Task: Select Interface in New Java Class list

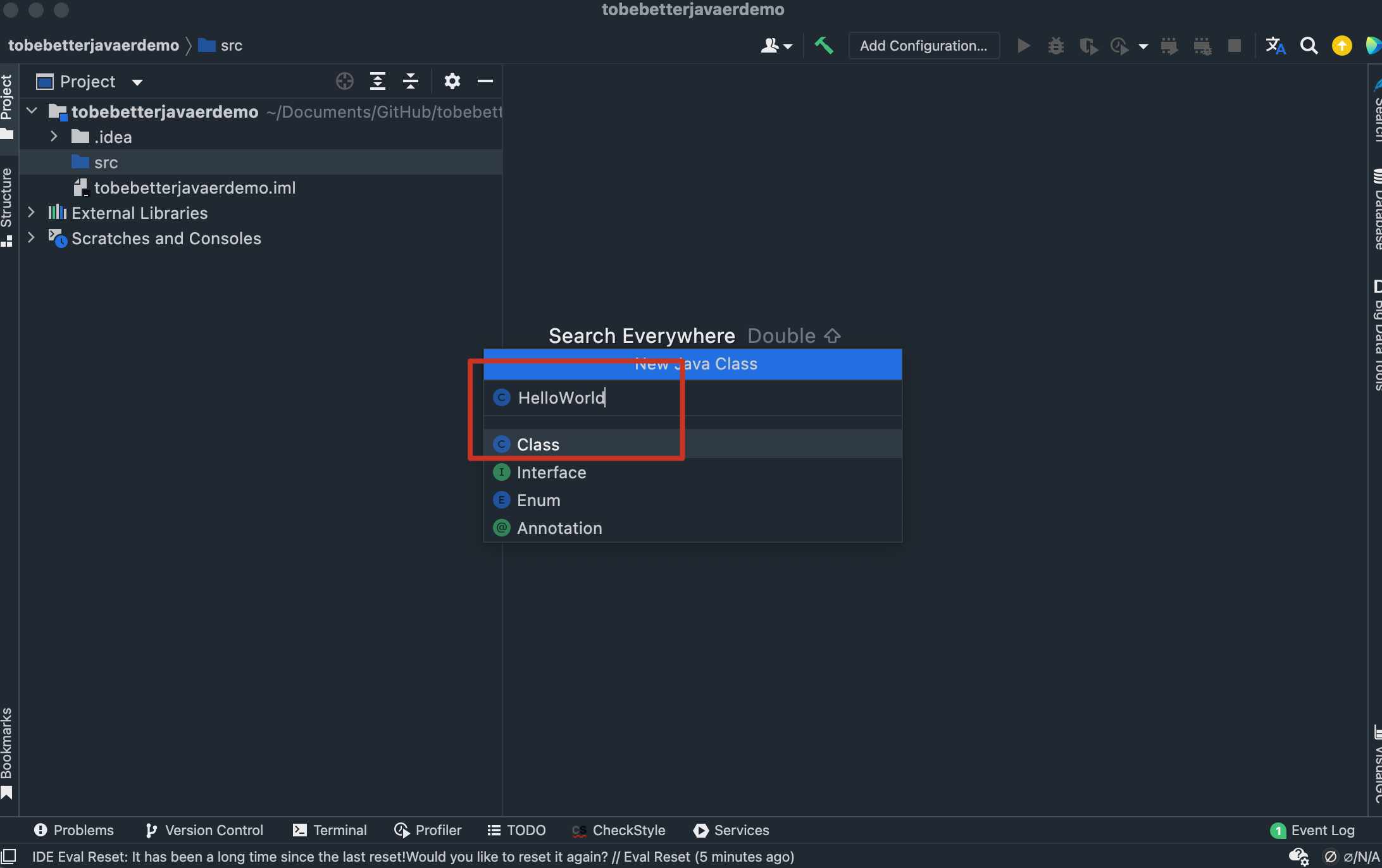Action: pyautogui.click(x=551, y=473)
